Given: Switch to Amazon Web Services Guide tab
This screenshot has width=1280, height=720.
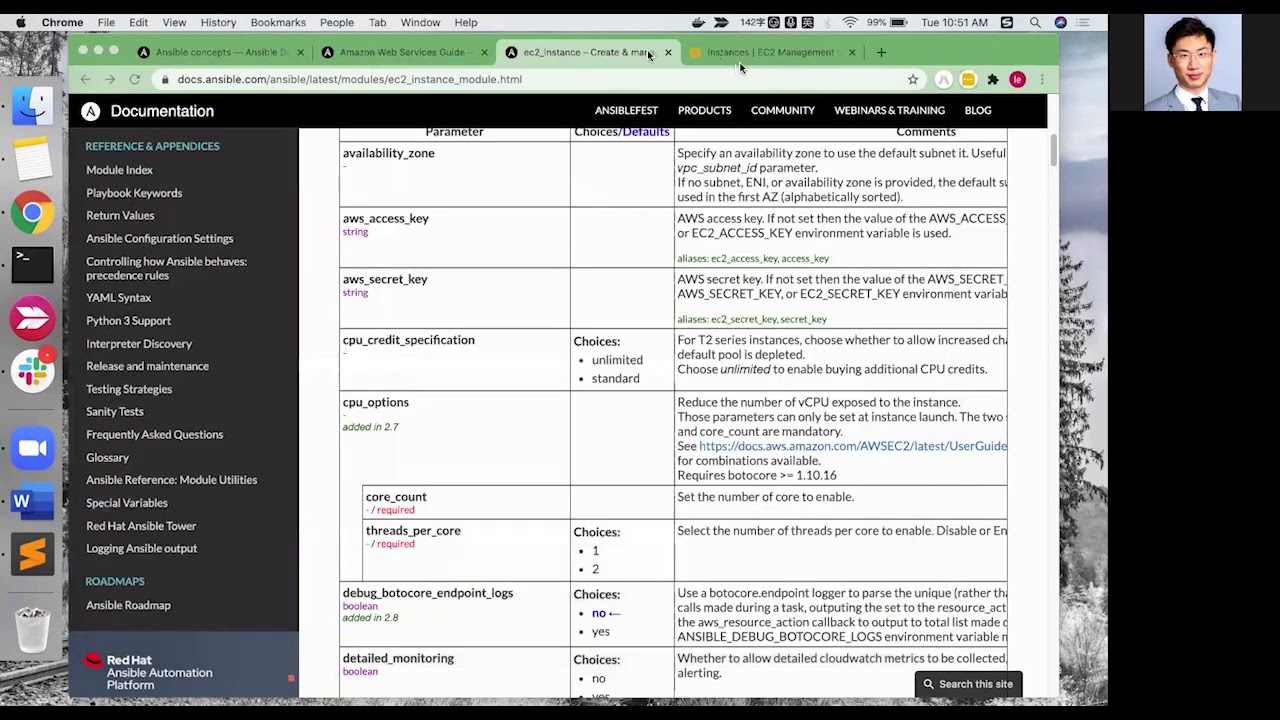Looking at the screenshot, I should pyautogui.click(x=402, y=52).
